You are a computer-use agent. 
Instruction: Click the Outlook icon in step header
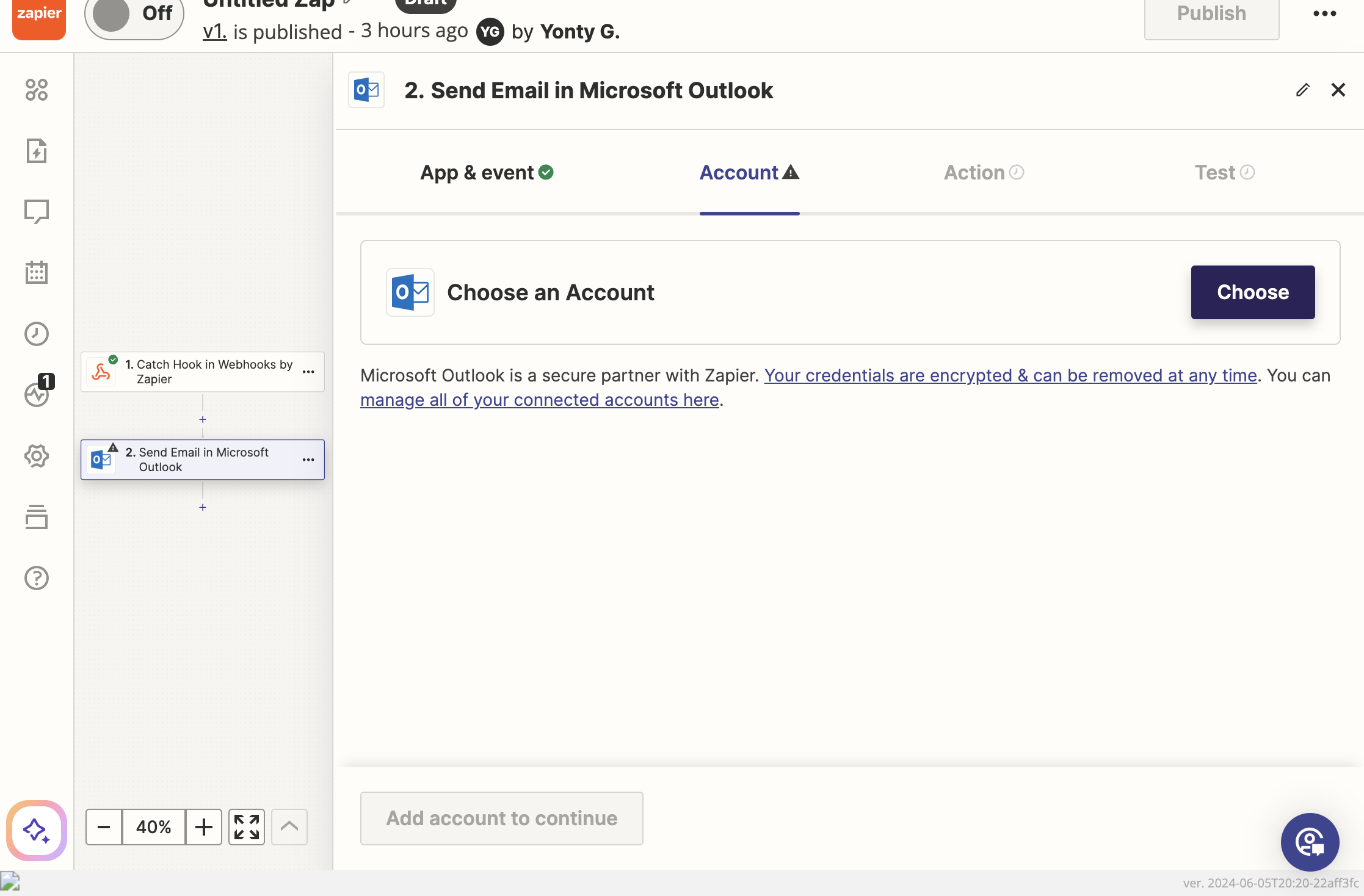click(x=366, y=90)
